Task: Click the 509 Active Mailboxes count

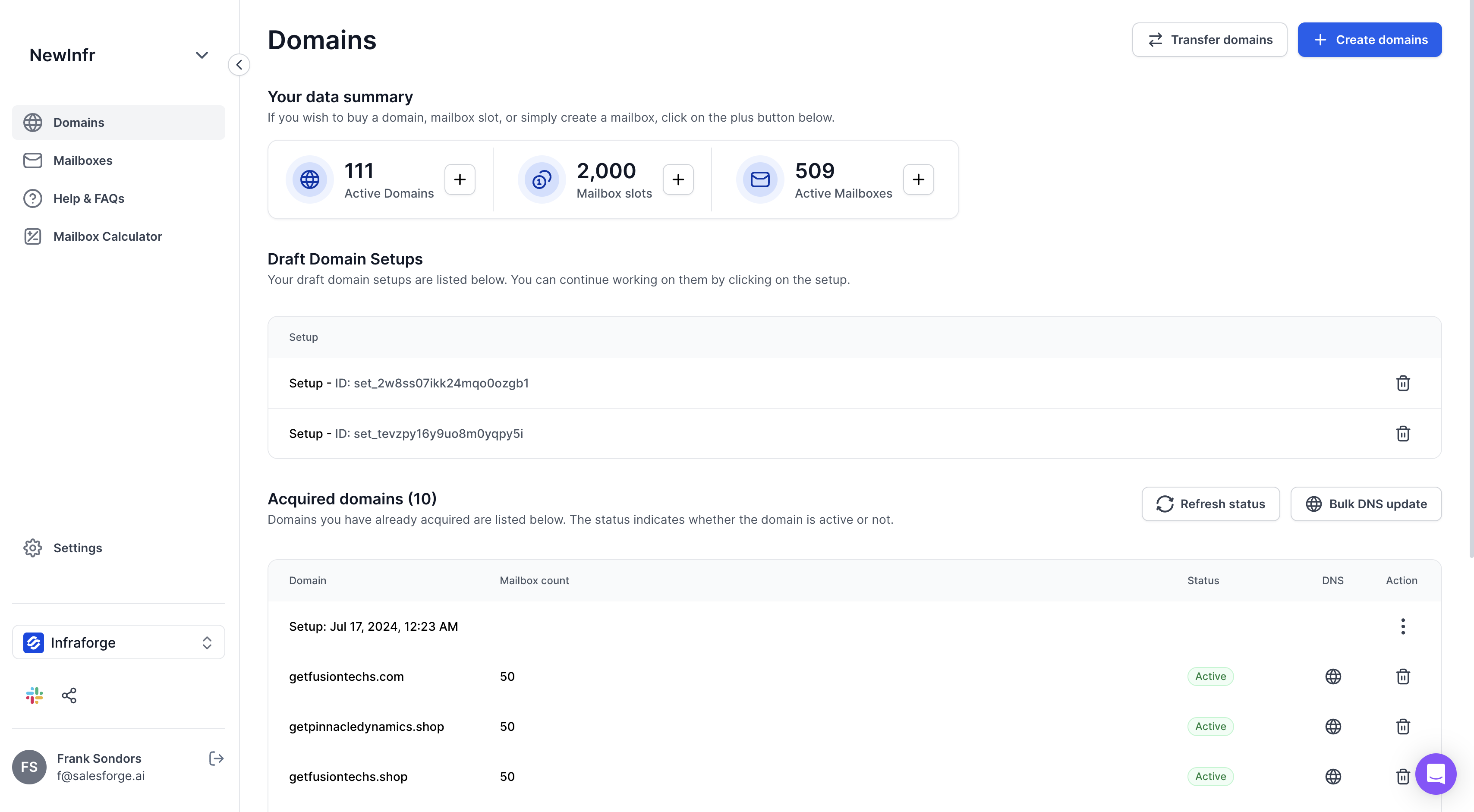Action: (814, 170)
